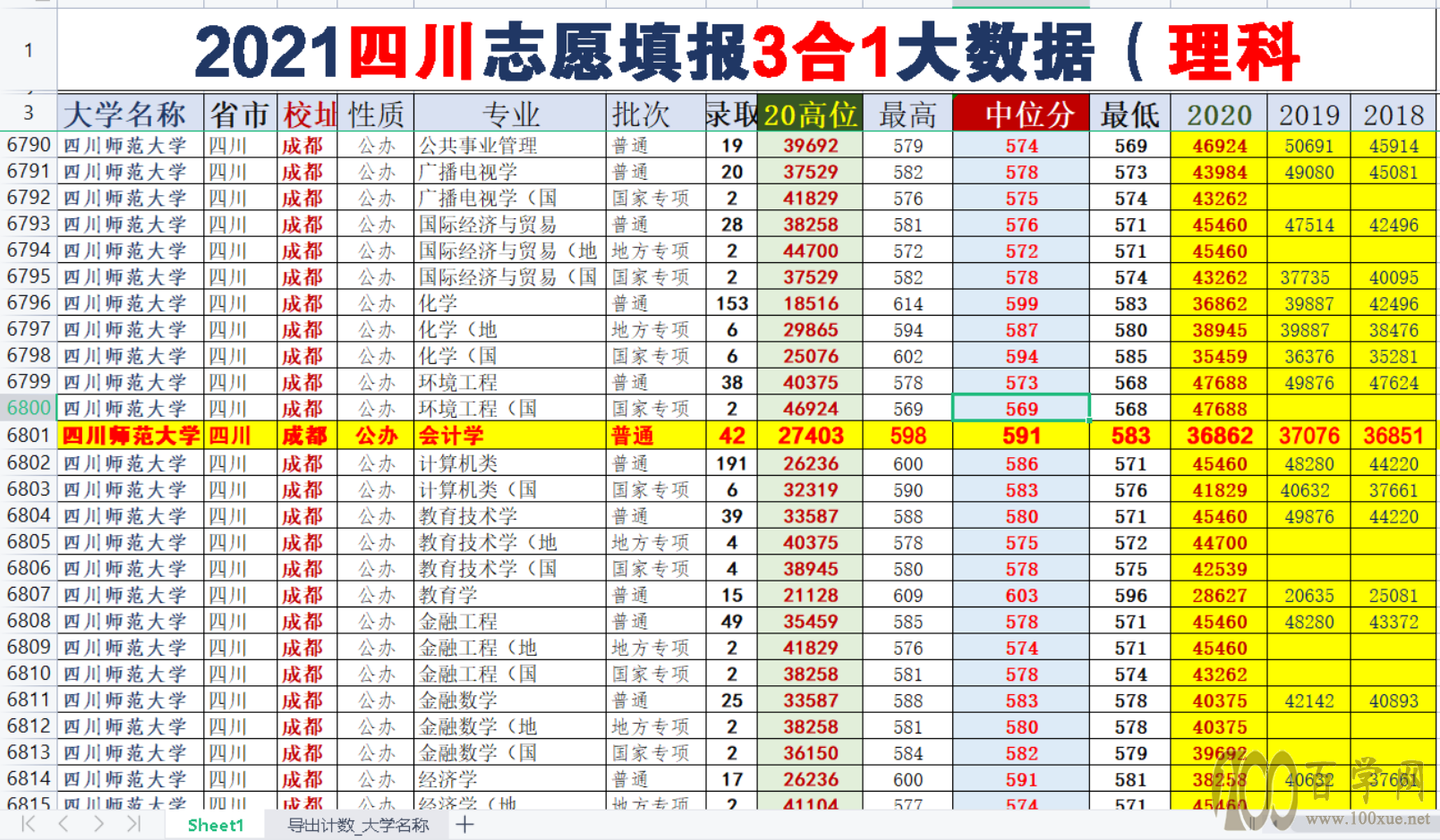Image resolution: width=1440 pixels, height=840 pixels.
Task: Select row header 6807
Action: coord(29,595)
